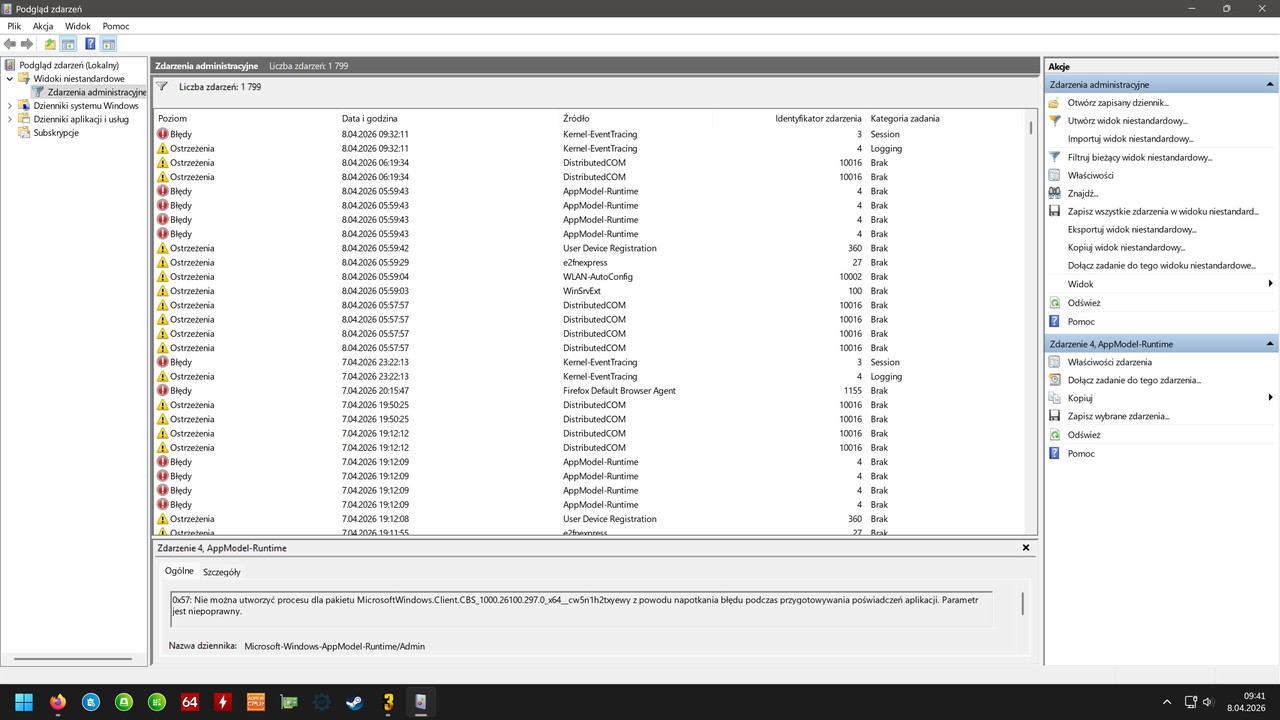1280x720 pixels.
Task: Click the Znajdź binoculars action
Action: (1083, 193)
